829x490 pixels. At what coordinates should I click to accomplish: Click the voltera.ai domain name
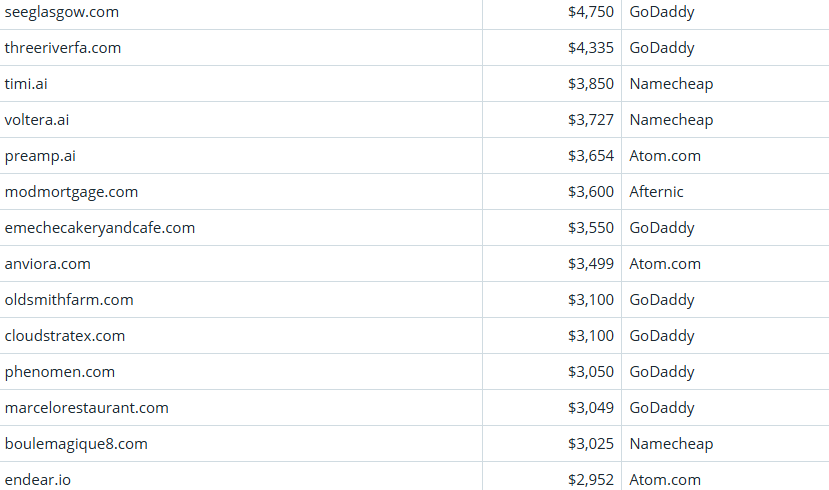(x=37, y=120)
